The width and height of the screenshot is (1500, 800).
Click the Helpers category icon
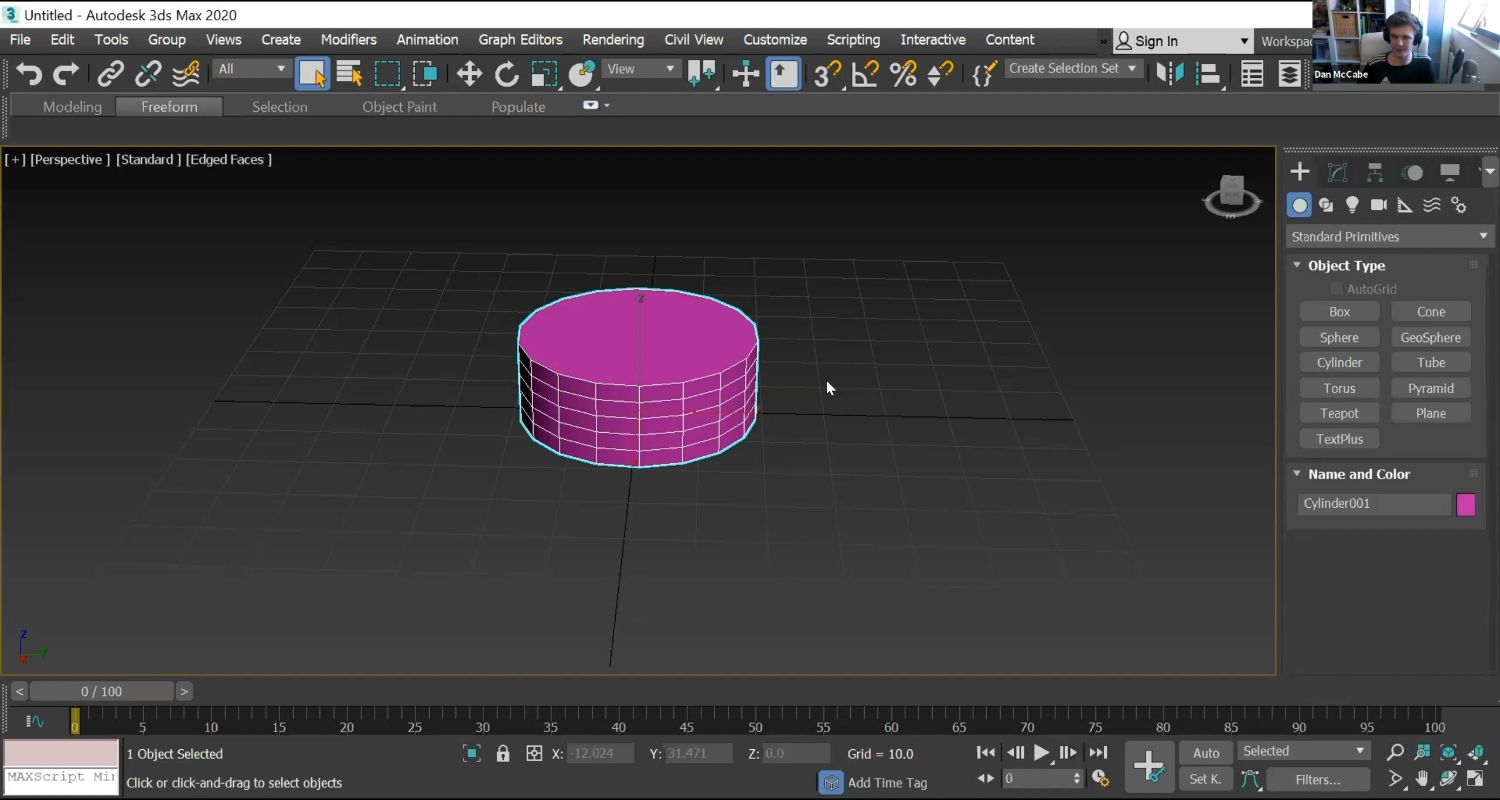1404,205
